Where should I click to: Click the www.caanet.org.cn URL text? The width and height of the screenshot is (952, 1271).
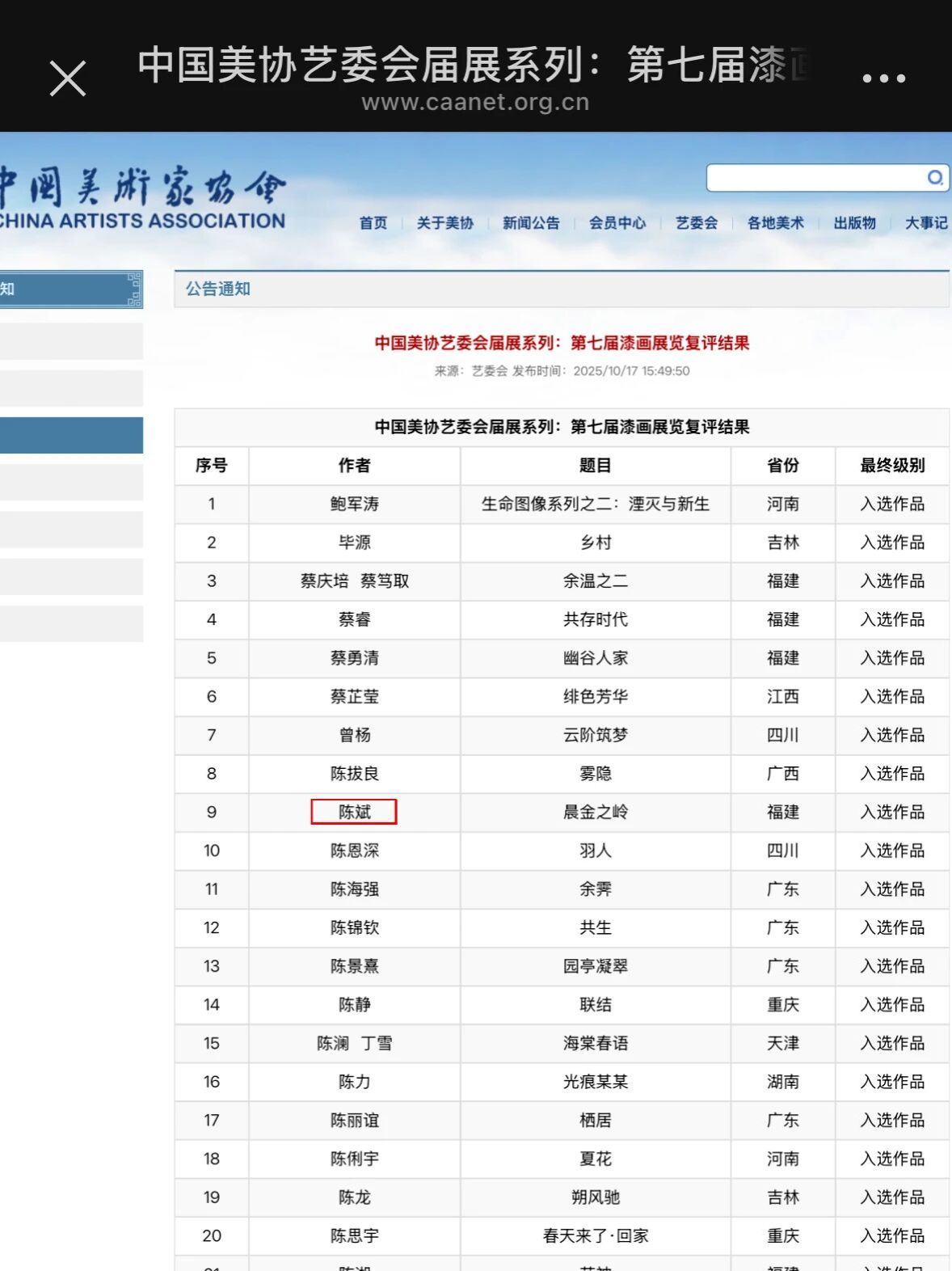475,103
